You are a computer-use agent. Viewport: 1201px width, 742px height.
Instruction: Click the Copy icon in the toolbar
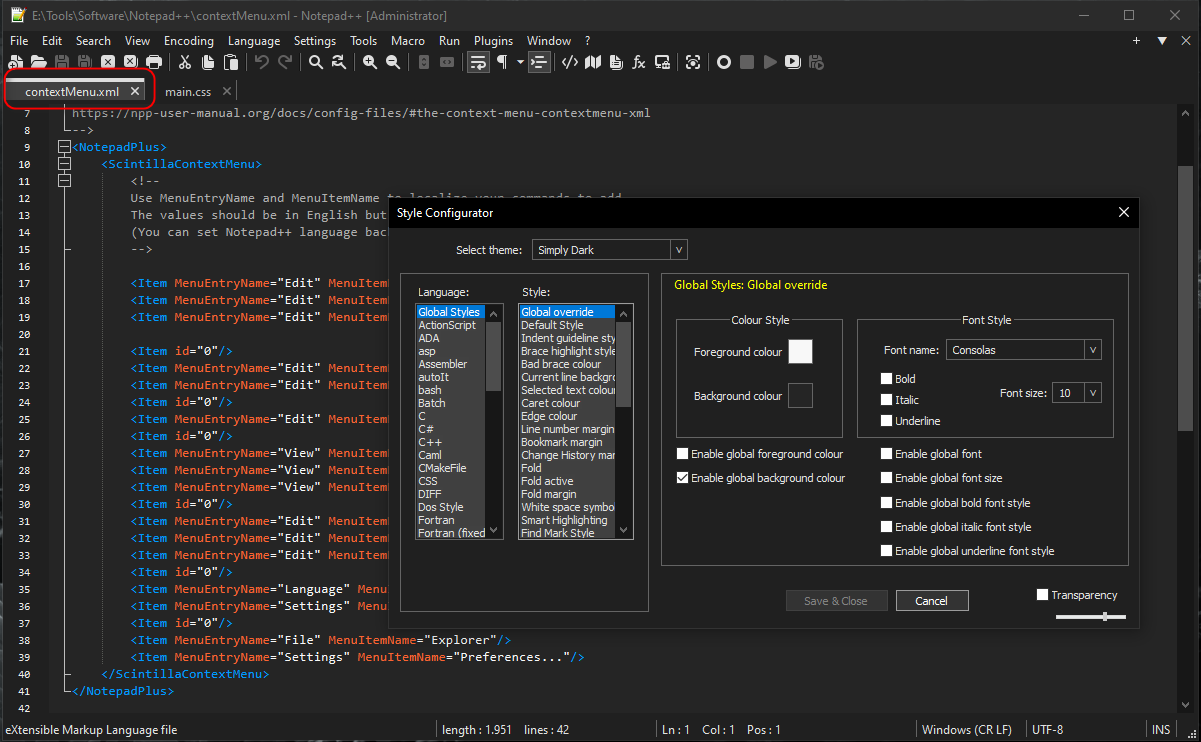pos(208,62)
